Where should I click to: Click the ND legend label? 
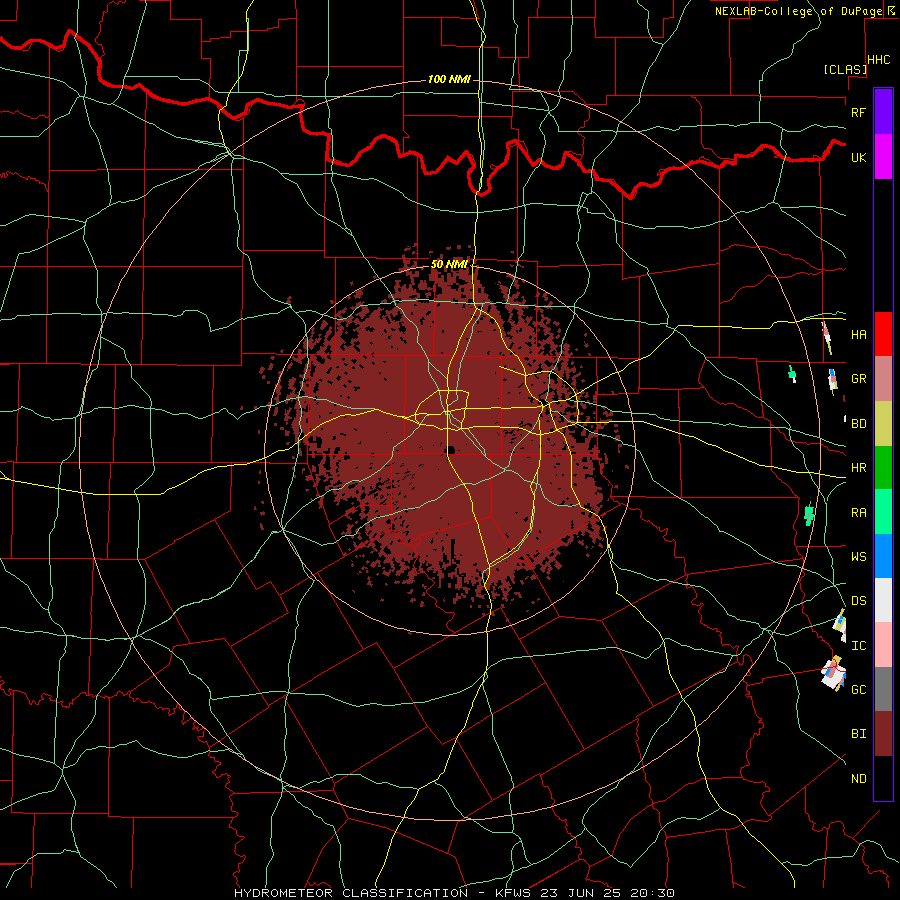[x=859, y=779]
